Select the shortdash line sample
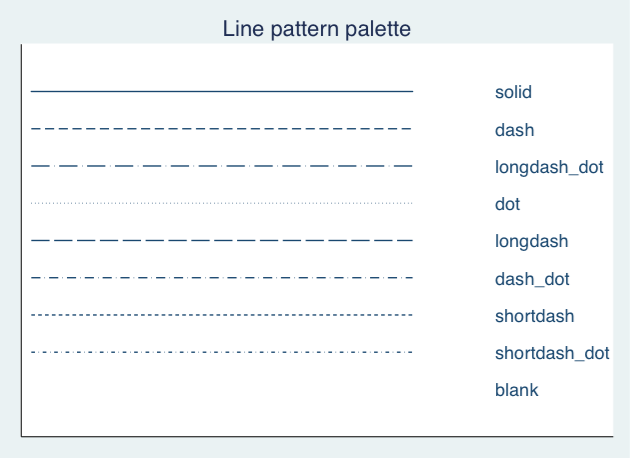The width and height of the screenshot is (630, 458). coord(222,315)
